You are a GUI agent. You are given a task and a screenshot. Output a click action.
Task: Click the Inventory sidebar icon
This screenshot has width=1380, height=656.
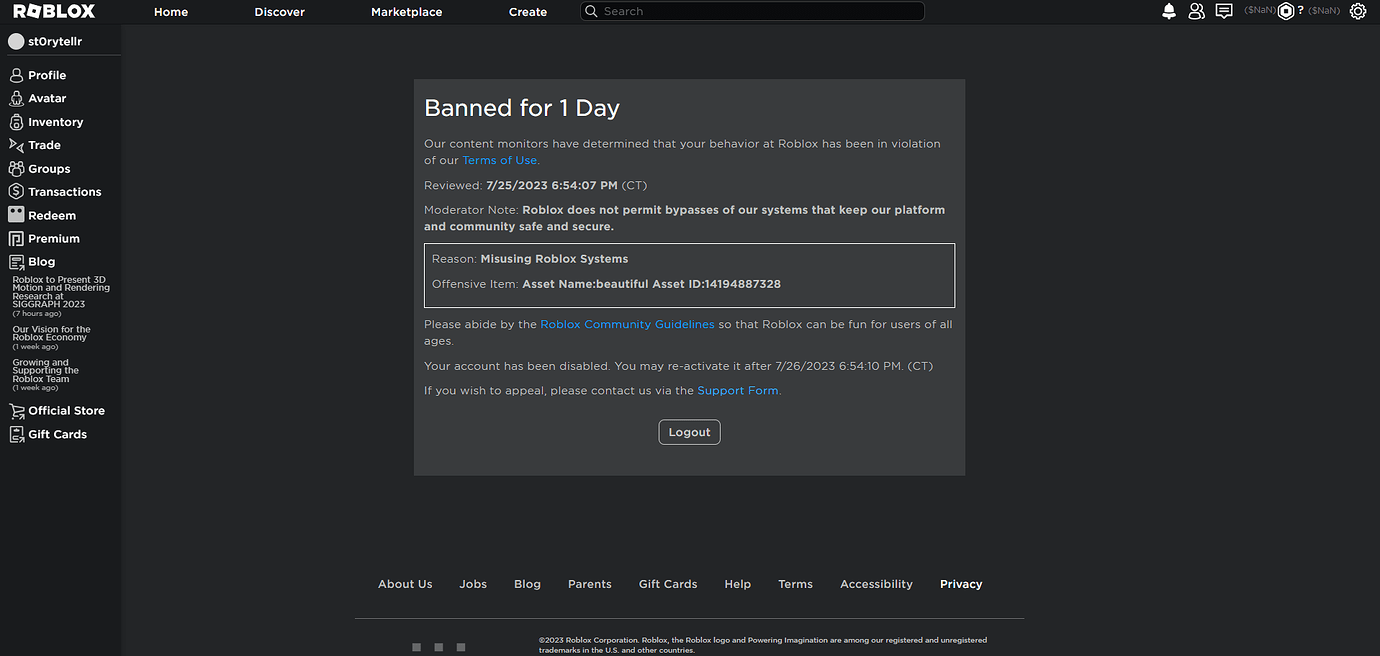(x=16, y=122)
